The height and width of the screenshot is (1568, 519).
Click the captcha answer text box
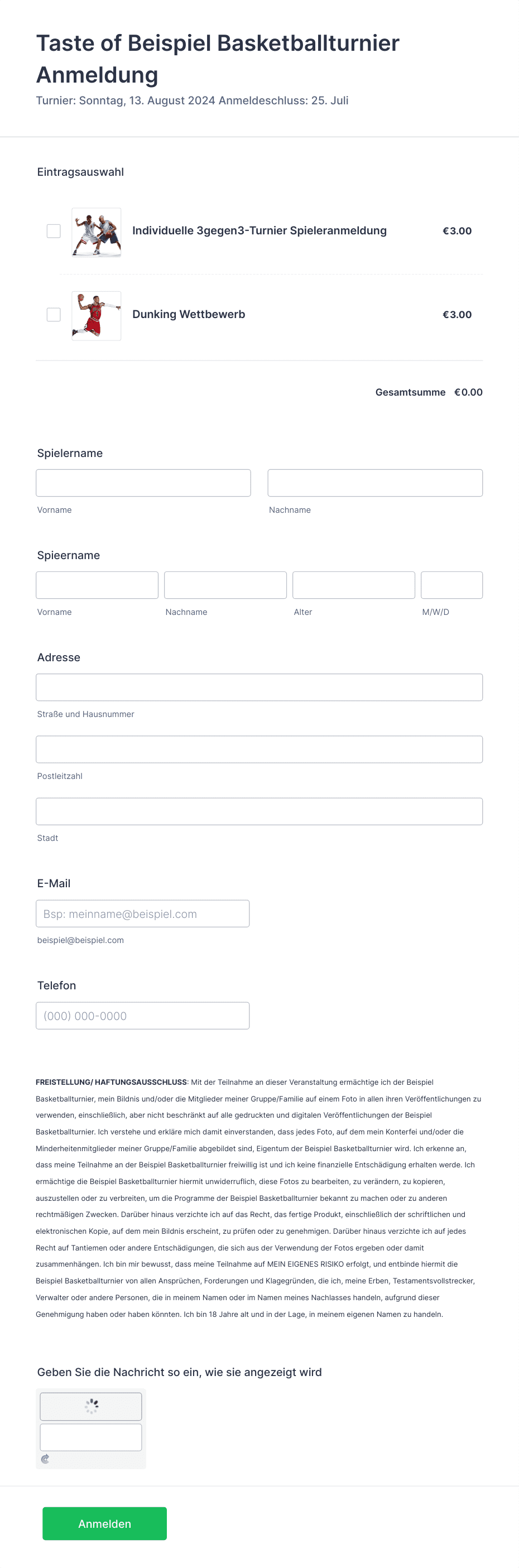pyautogui.click(x=92, y=1437)
